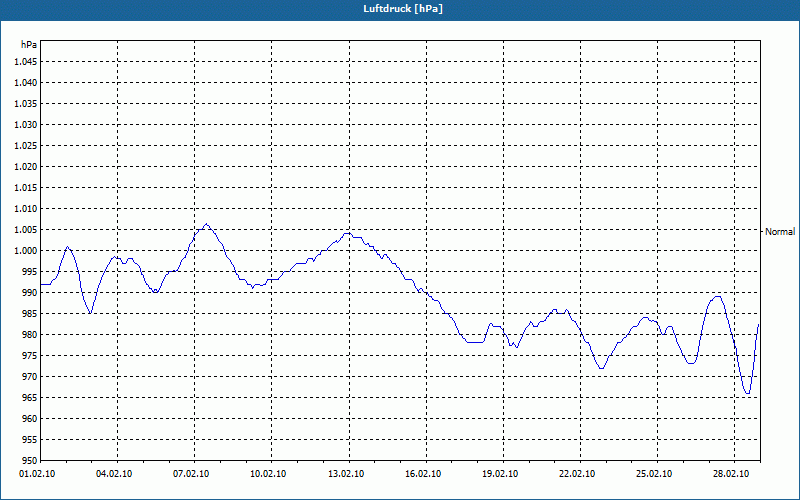Click the 995 pressure axis label

point(30,271)
